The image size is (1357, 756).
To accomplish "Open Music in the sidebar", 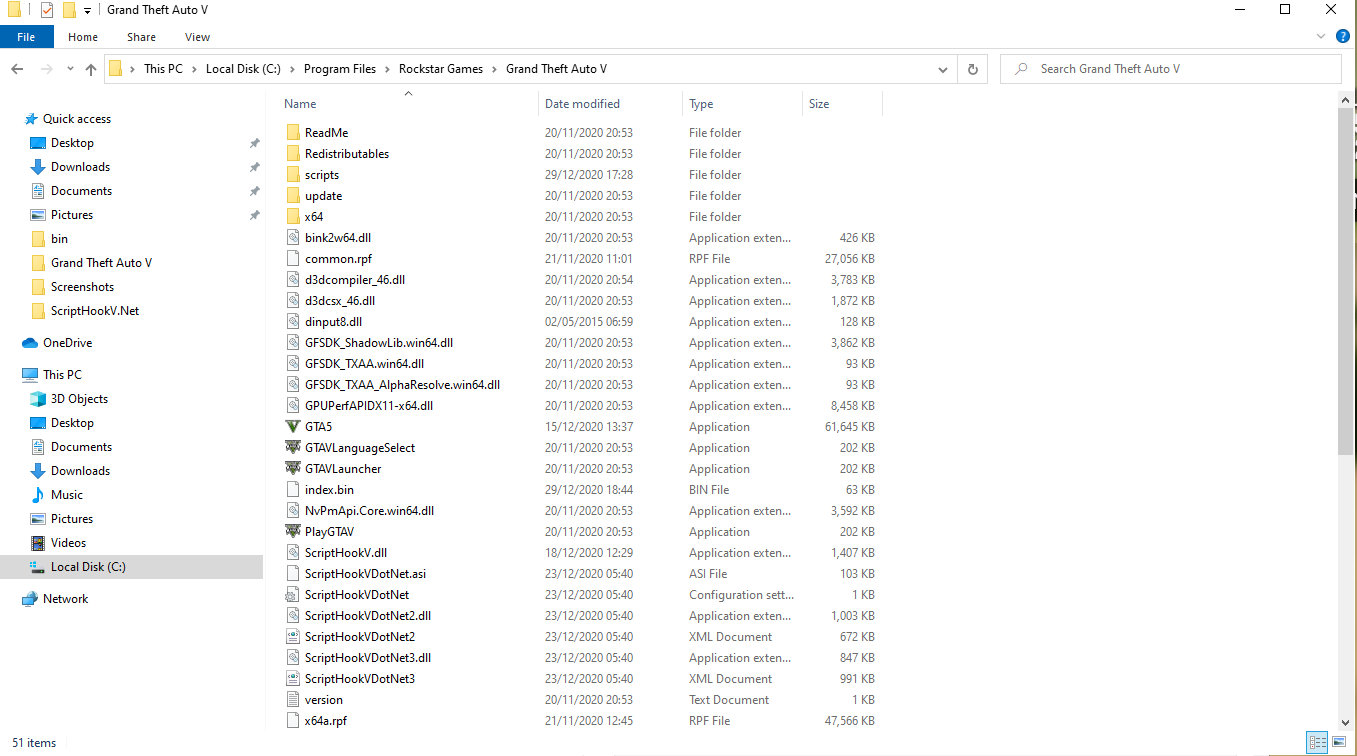I will pyautogui.click(x=67, y=495).
